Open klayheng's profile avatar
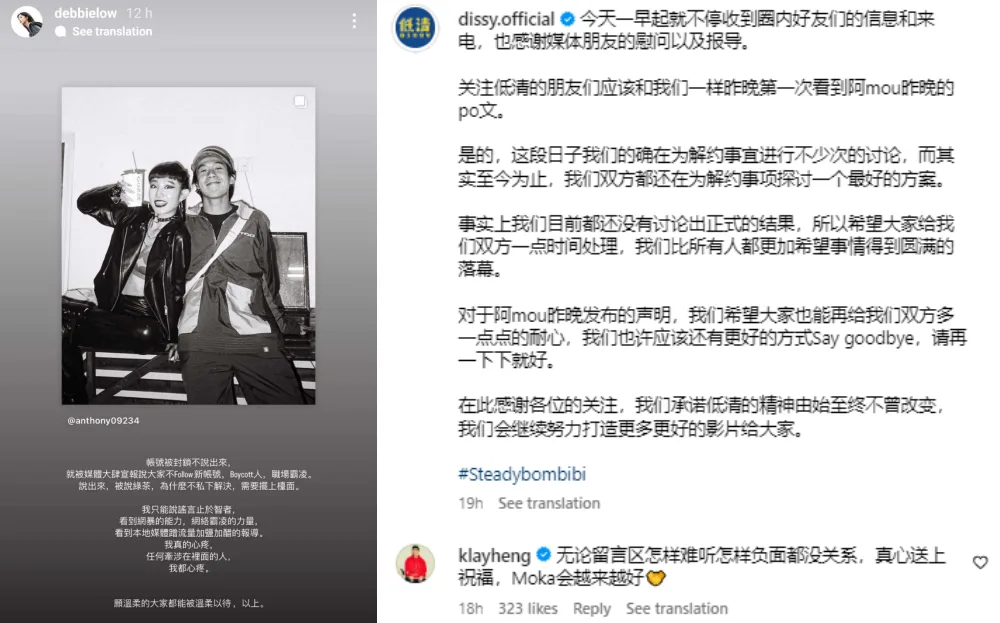Screen dimensions: 1000x623 click(x=415, y=564)
